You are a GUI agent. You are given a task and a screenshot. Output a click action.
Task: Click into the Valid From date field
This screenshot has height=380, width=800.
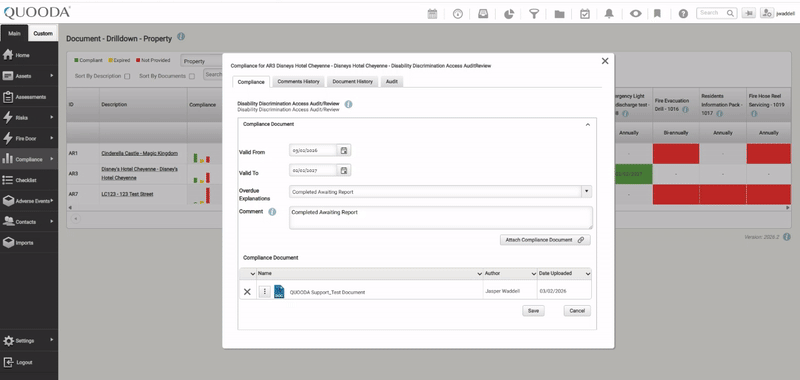click(313, 150)
